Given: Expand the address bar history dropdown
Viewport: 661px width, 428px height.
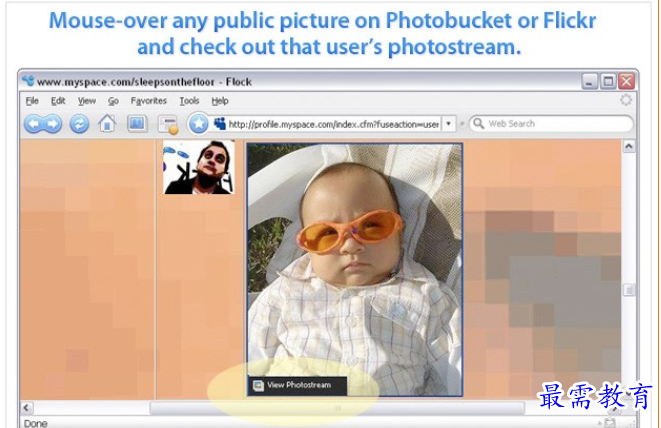Looking at the screenshot, I should [x=449, y=124].
